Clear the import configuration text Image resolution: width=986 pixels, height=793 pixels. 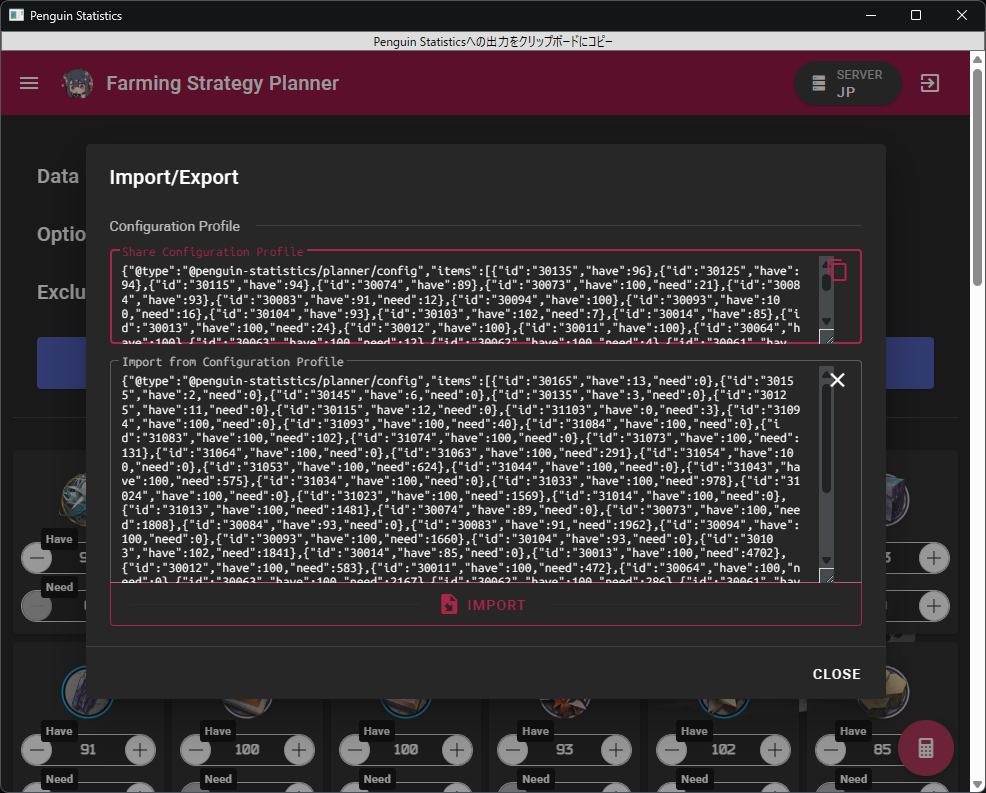click(x=837, y=380)
